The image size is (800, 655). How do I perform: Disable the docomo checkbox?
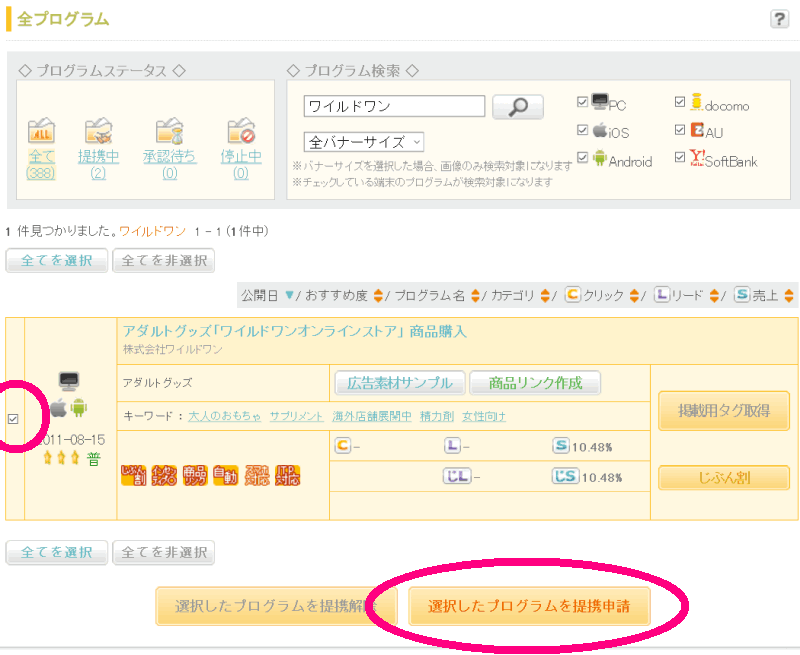click(x=680, y=102)
